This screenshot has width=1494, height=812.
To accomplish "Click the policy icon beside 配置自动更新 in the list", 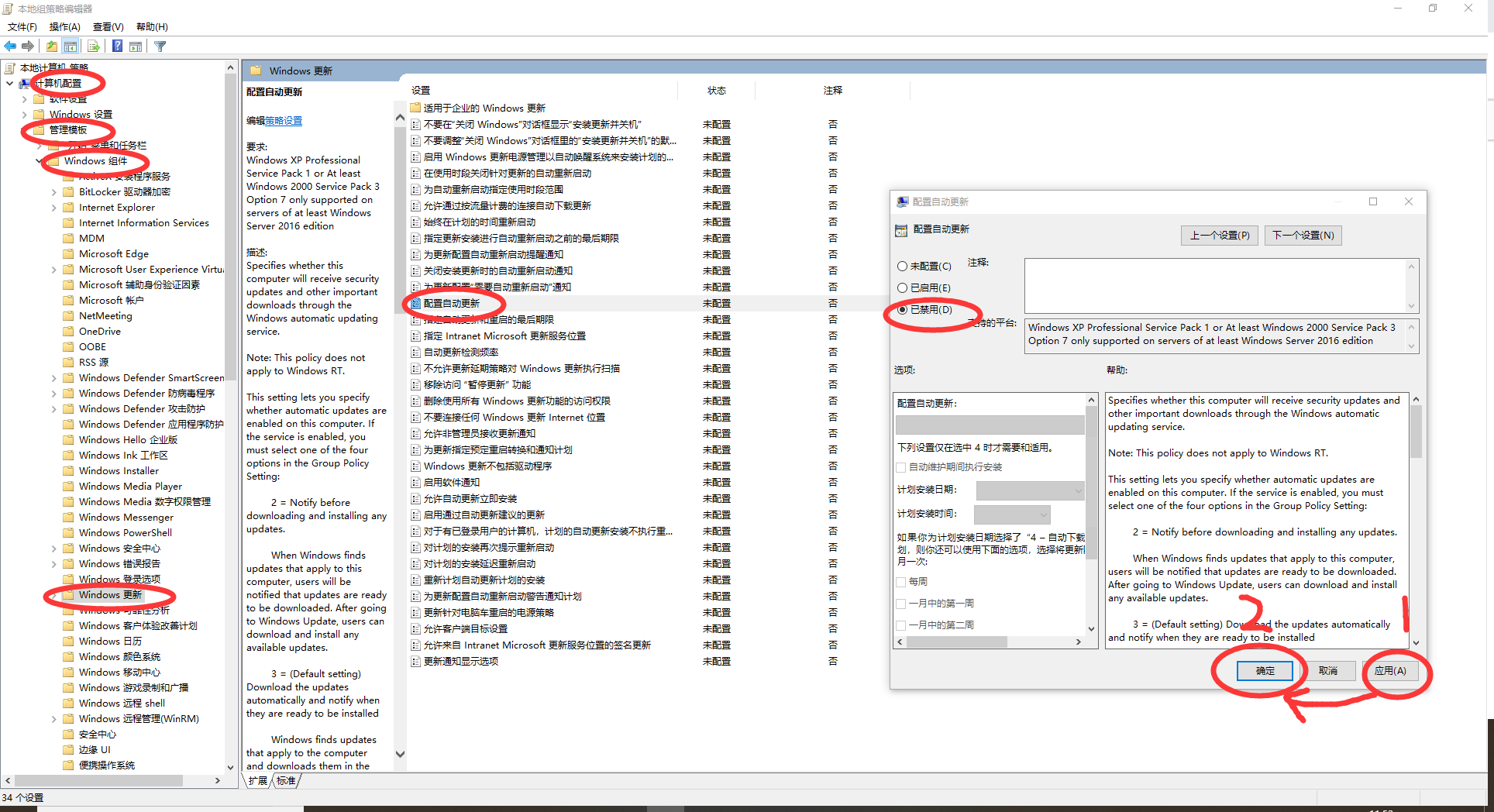I will (416, 303).
